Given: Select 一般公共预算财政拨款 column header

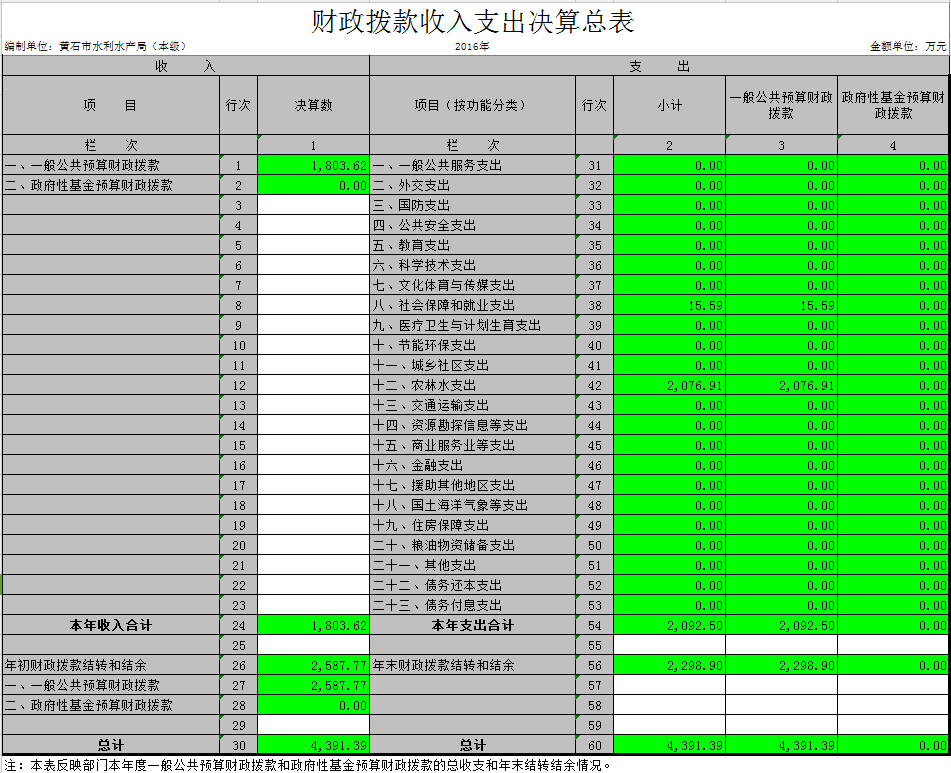Looking at the screenshot, I should [781, 105].
